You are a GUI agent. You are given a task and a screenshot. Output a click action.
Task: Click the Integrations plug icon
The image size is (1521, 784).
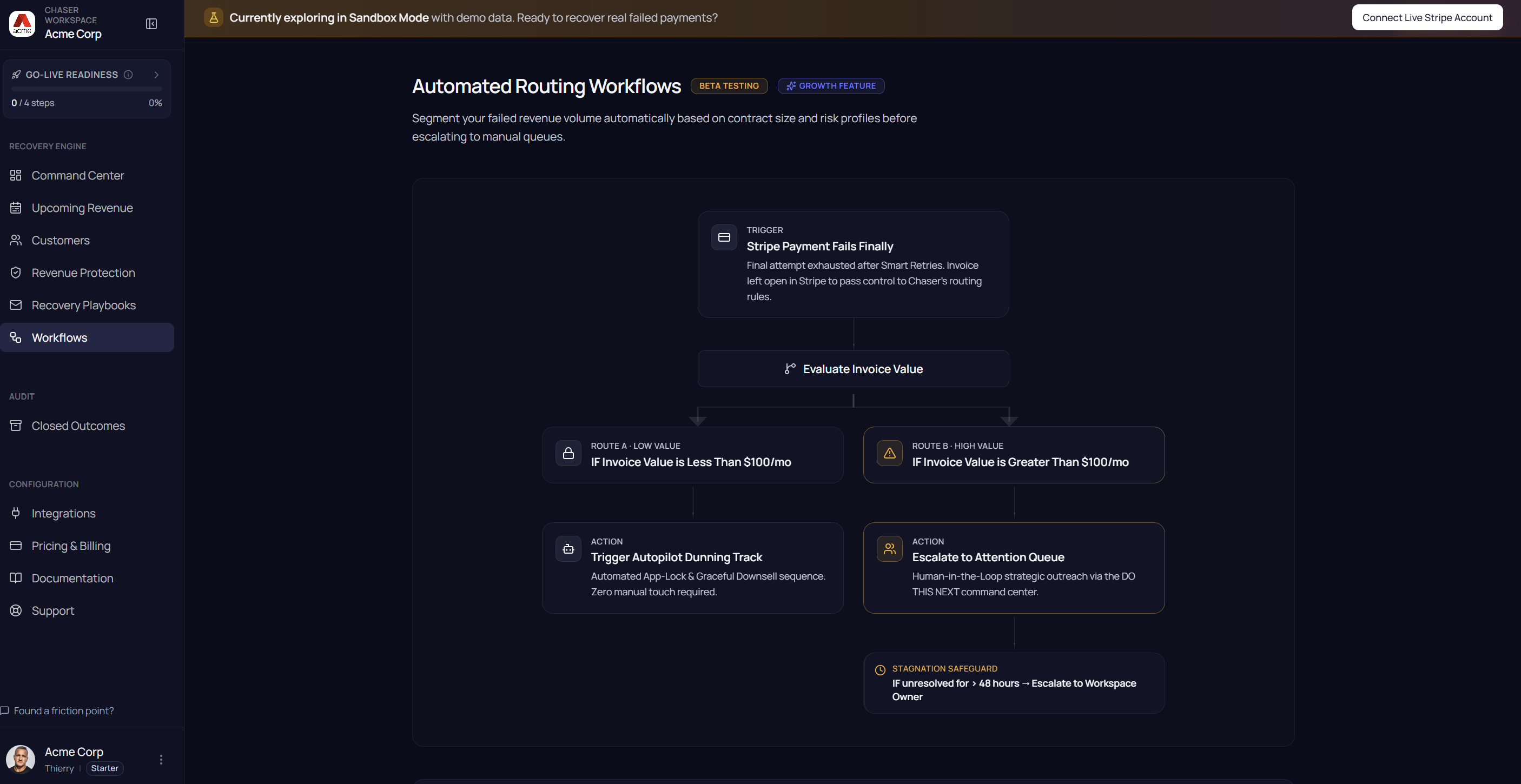[x=16, y=513]
